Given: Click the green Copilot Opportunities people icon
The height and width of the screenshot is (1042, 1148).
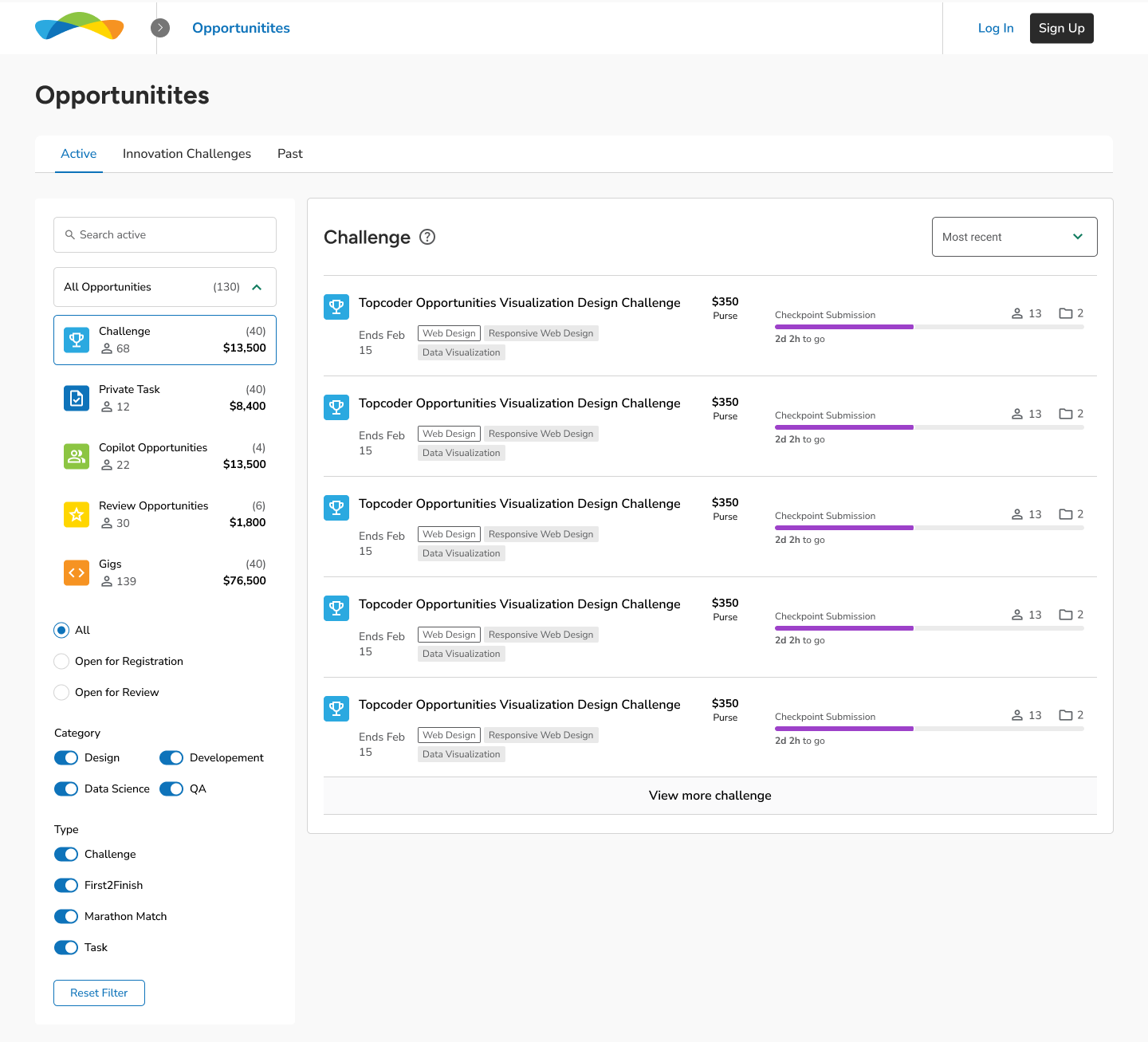Looking at the screenshot, I should (x=77, y=456).
